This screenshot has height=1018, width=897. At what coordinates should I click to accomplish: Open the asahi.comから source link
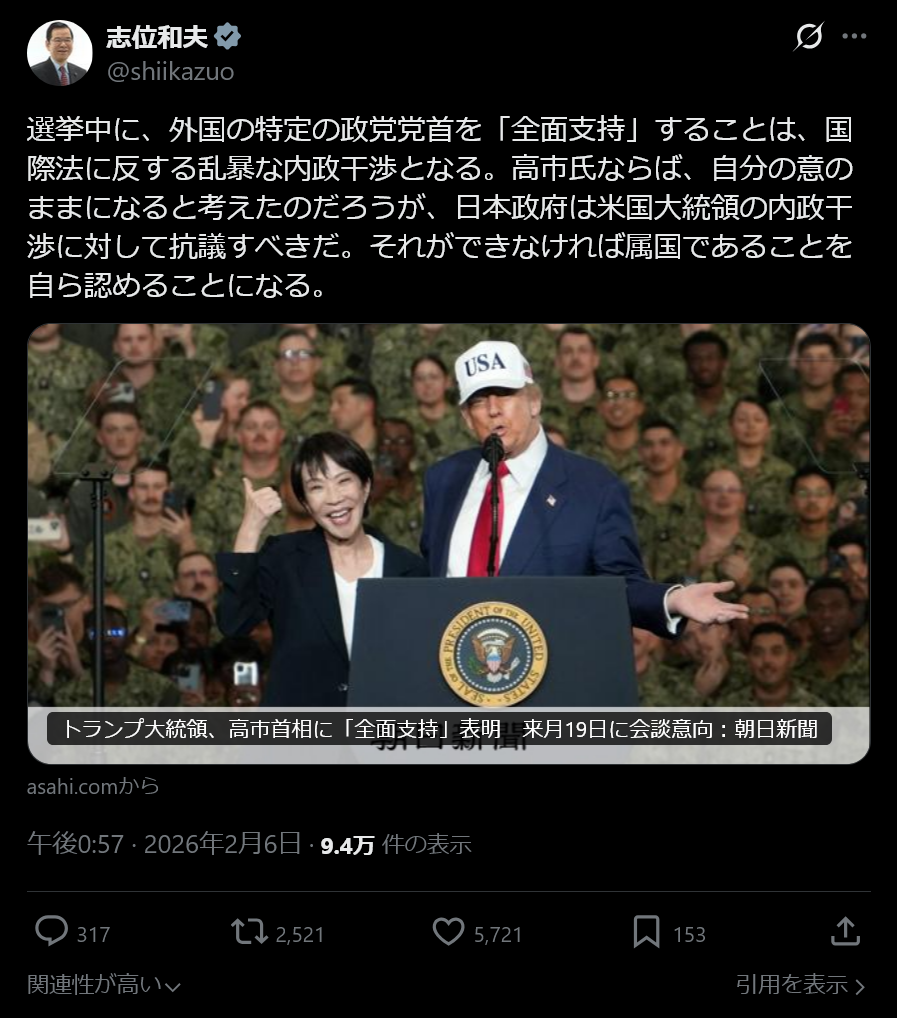(x=93, y=786)
